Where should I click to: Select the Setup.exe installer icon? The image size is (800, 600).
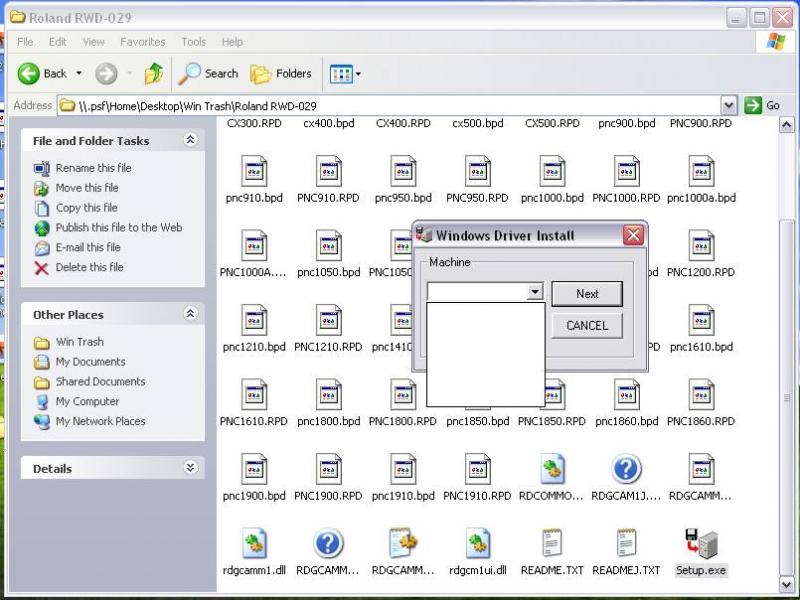point(701,544)
